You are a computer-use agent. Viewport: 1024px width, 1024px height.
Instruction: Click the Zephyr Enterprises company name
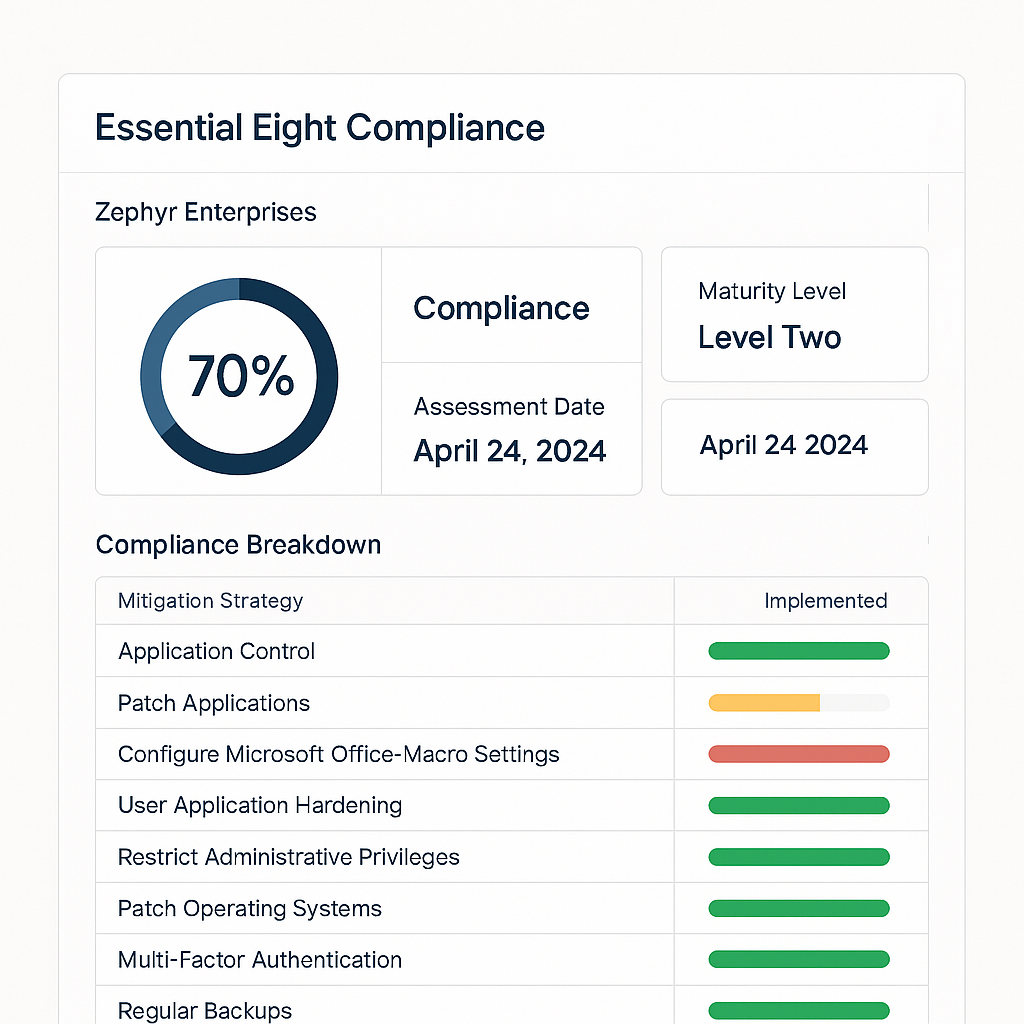205,212
